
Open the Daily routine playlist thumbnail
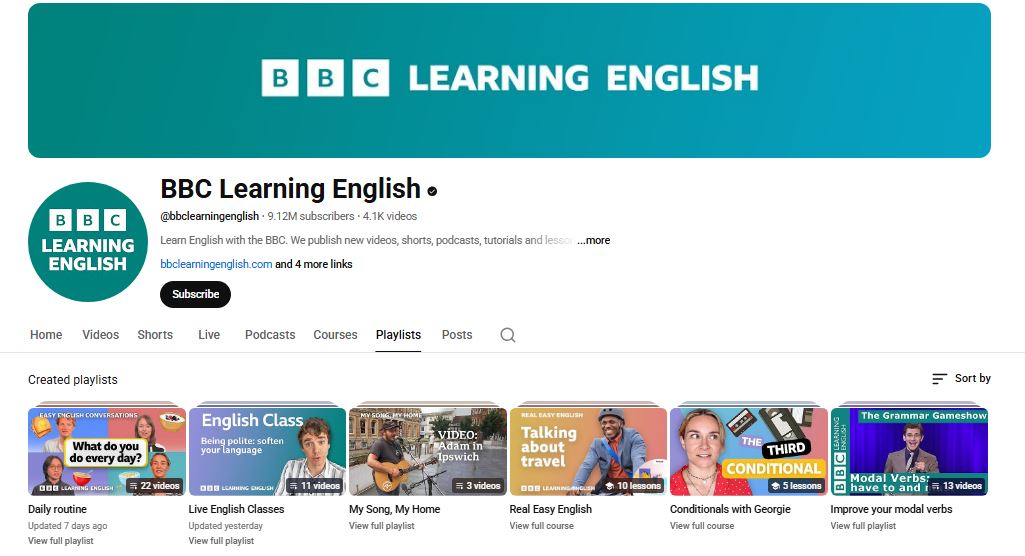(107, 451)
